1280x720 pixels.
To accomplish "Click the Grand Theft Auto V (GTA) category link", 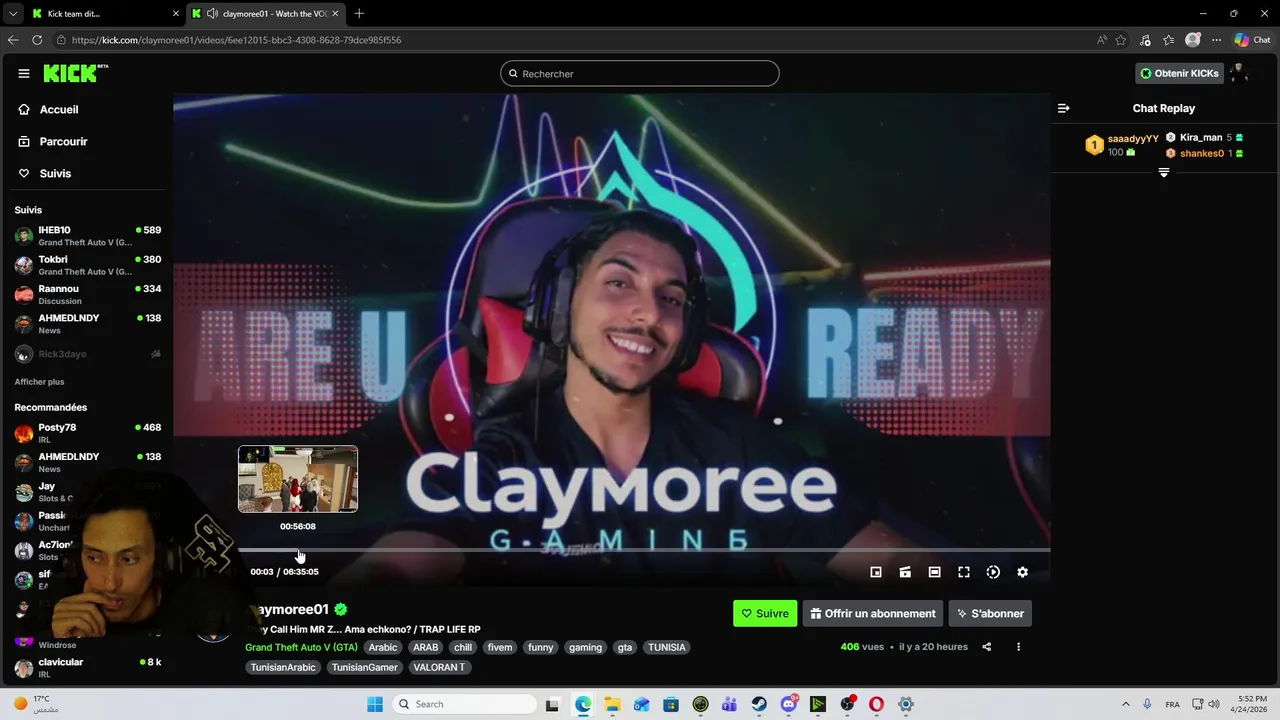I will (301, 648).
